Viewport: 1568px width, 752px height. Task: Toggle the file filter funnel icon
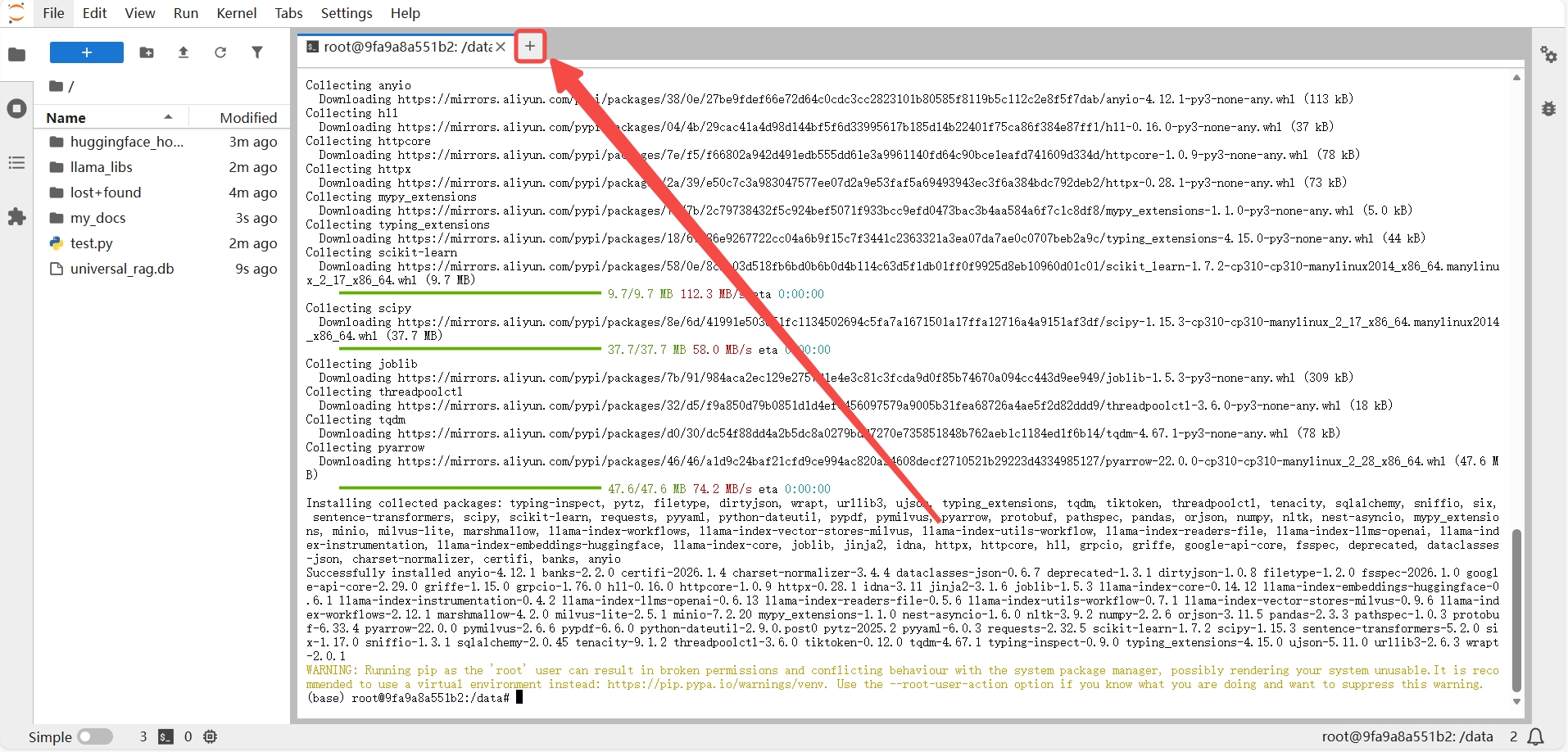coord(257,52)
